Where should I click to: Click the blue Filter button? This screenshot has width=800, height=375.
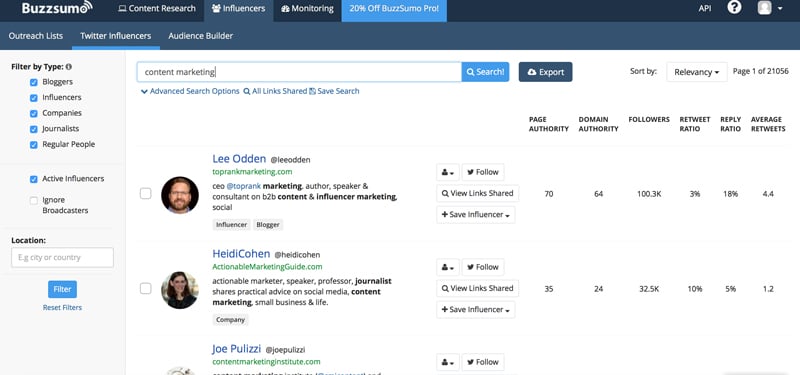coord(62,289)
